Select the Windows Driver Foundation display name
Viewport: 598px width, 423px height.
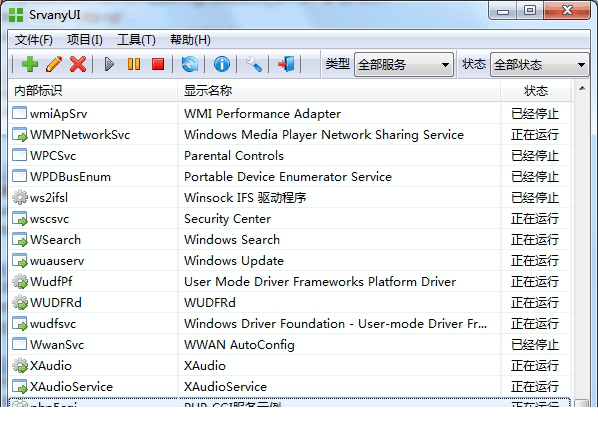point(335,324)
